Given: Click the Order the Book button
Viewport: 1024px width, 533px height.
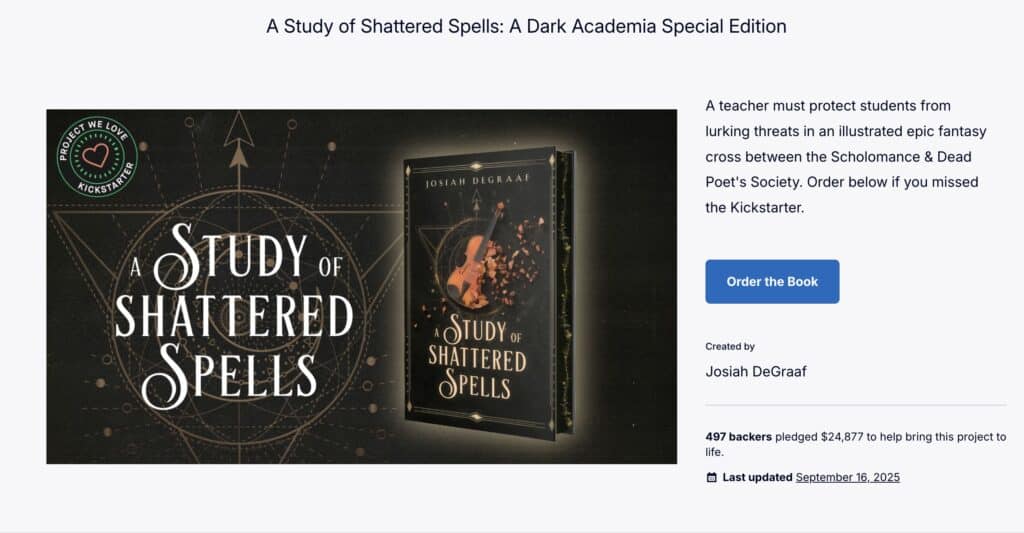Looking at the screenshot, I should pyautogui.click(x=772, y=282).
